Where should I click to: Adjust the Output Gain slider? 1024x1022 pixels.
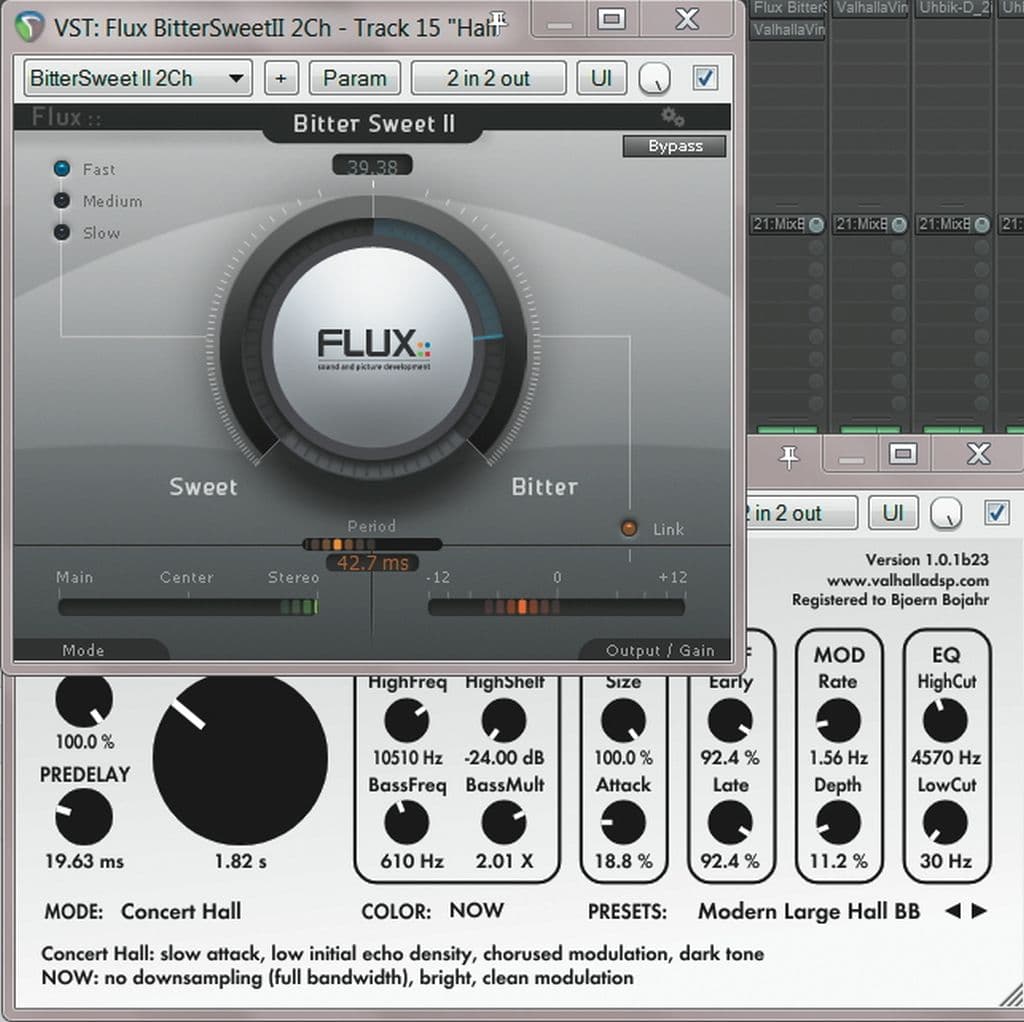click(x=556, y=607)
